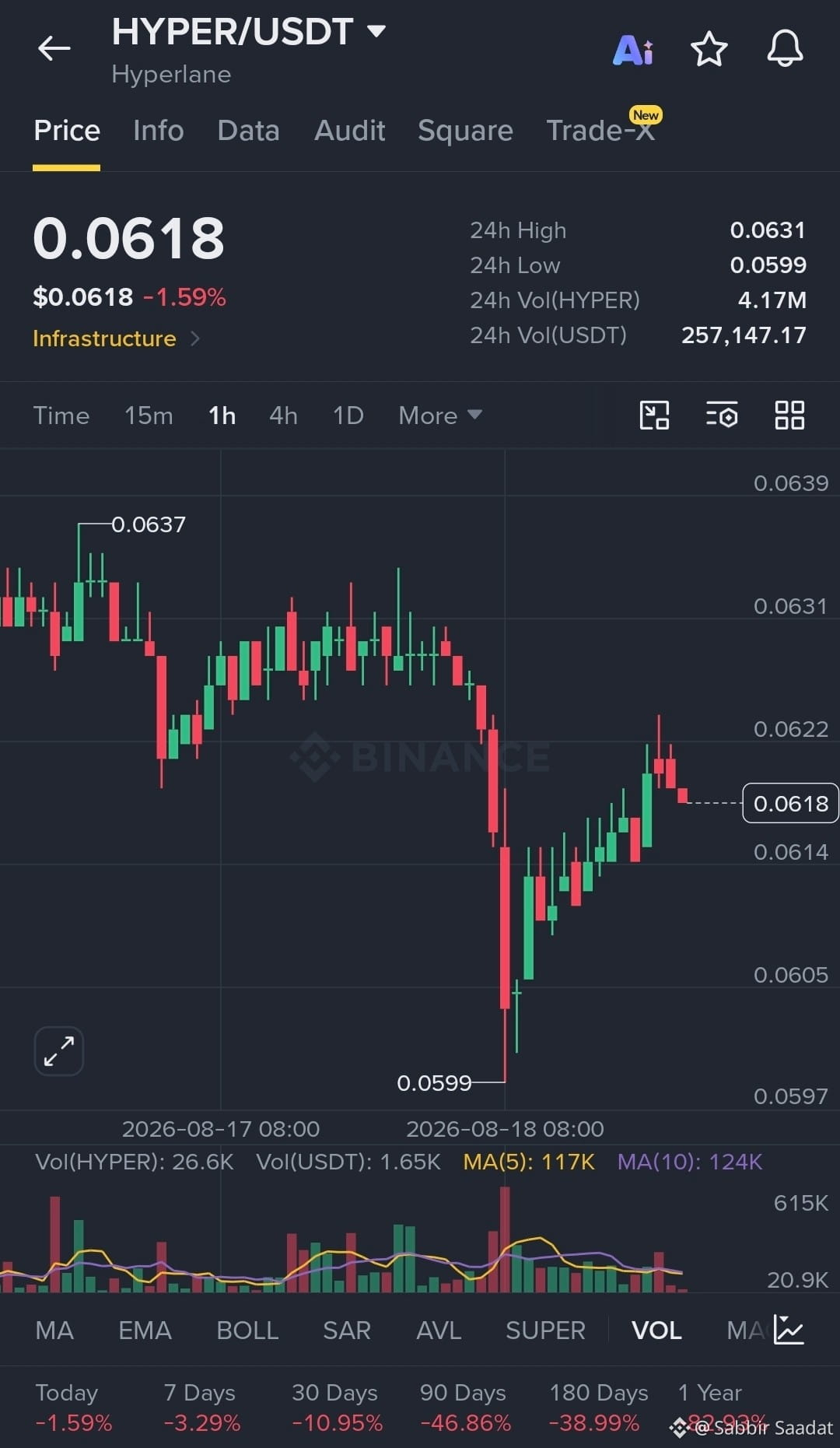Switch to the Data tab
This screenshot has height=1448, width=840.
click(x=248, y=131)
